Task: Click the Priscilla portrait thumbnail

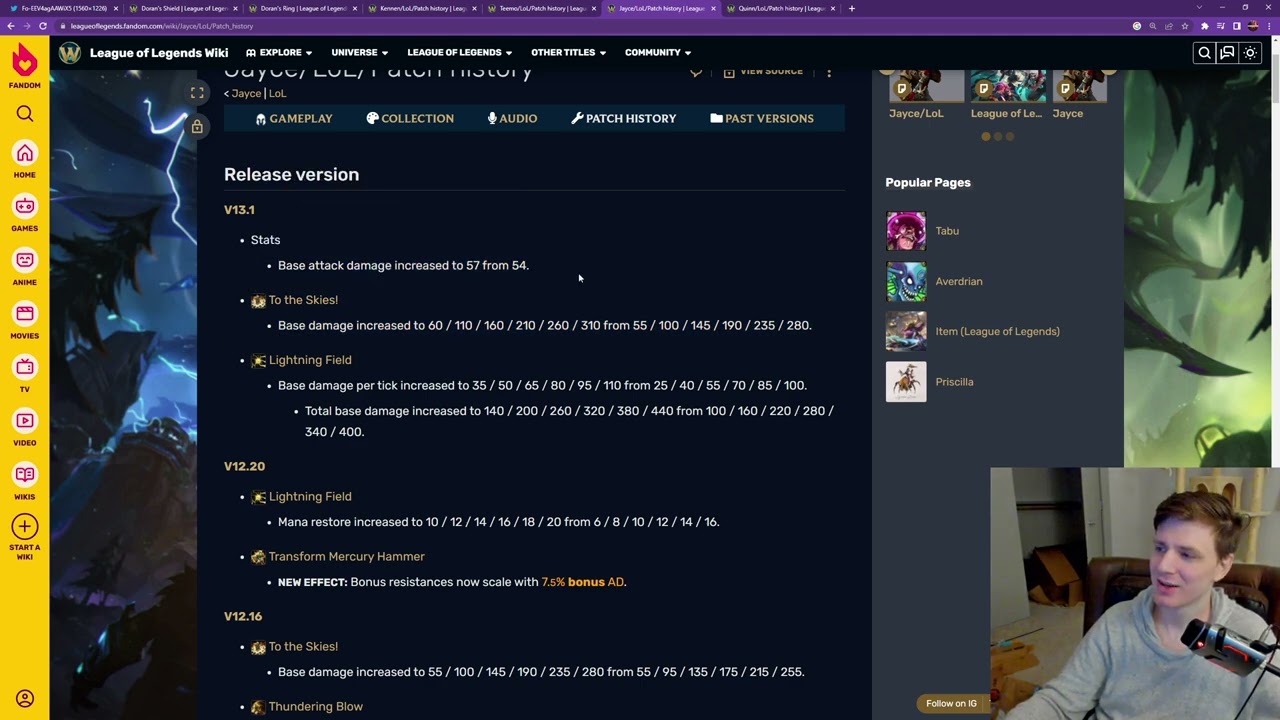Action: (x=906, y=382)
